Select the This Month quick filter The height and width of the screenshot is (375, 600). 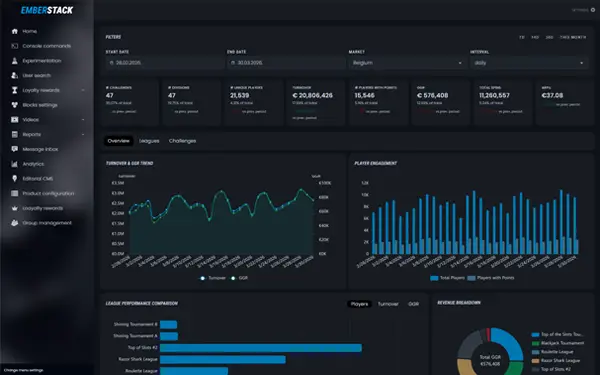click(x=573, y=38)
